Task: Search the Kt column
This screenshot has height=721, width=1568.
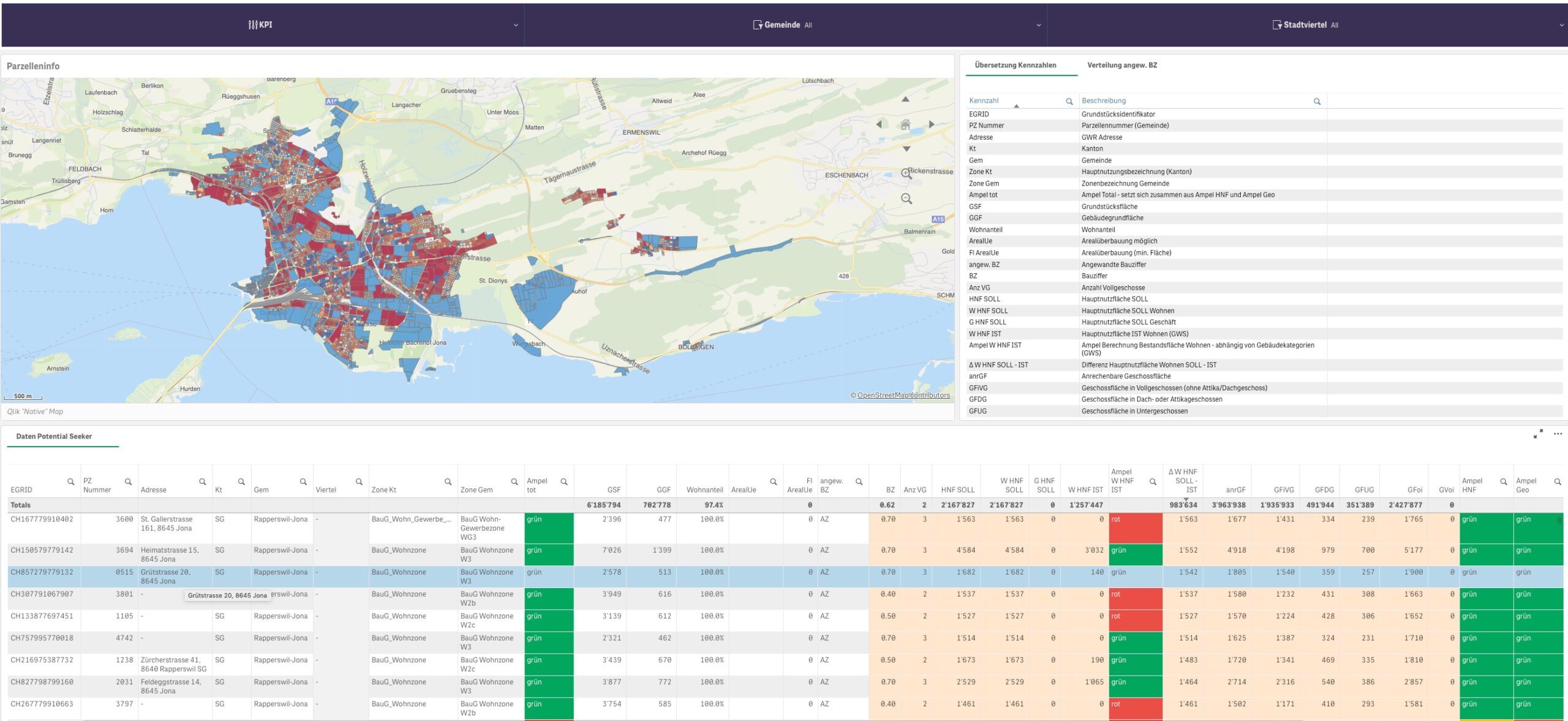Action: point(241,482)
